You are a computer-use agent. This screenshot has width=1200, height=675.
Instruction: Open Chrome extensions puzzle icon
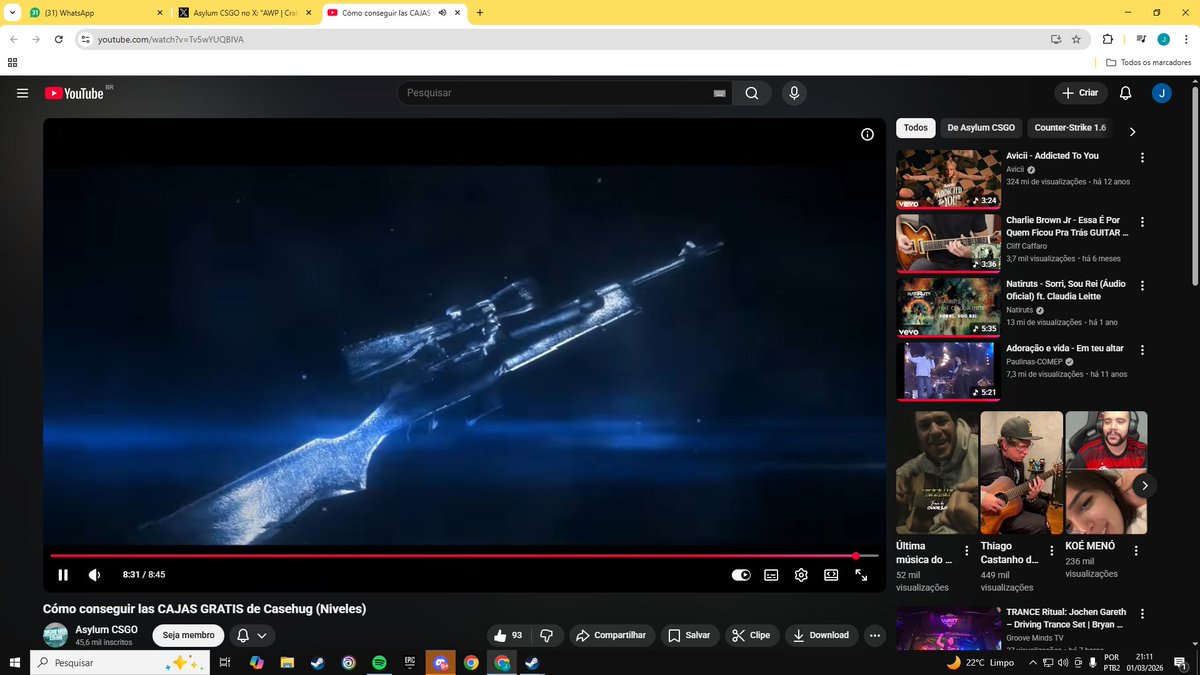[x=1107, y=39]
